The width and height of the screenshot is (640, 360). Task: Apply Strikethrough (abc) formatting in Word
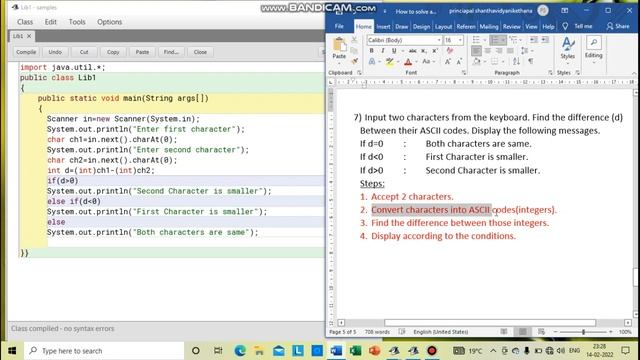click(413, 51)
